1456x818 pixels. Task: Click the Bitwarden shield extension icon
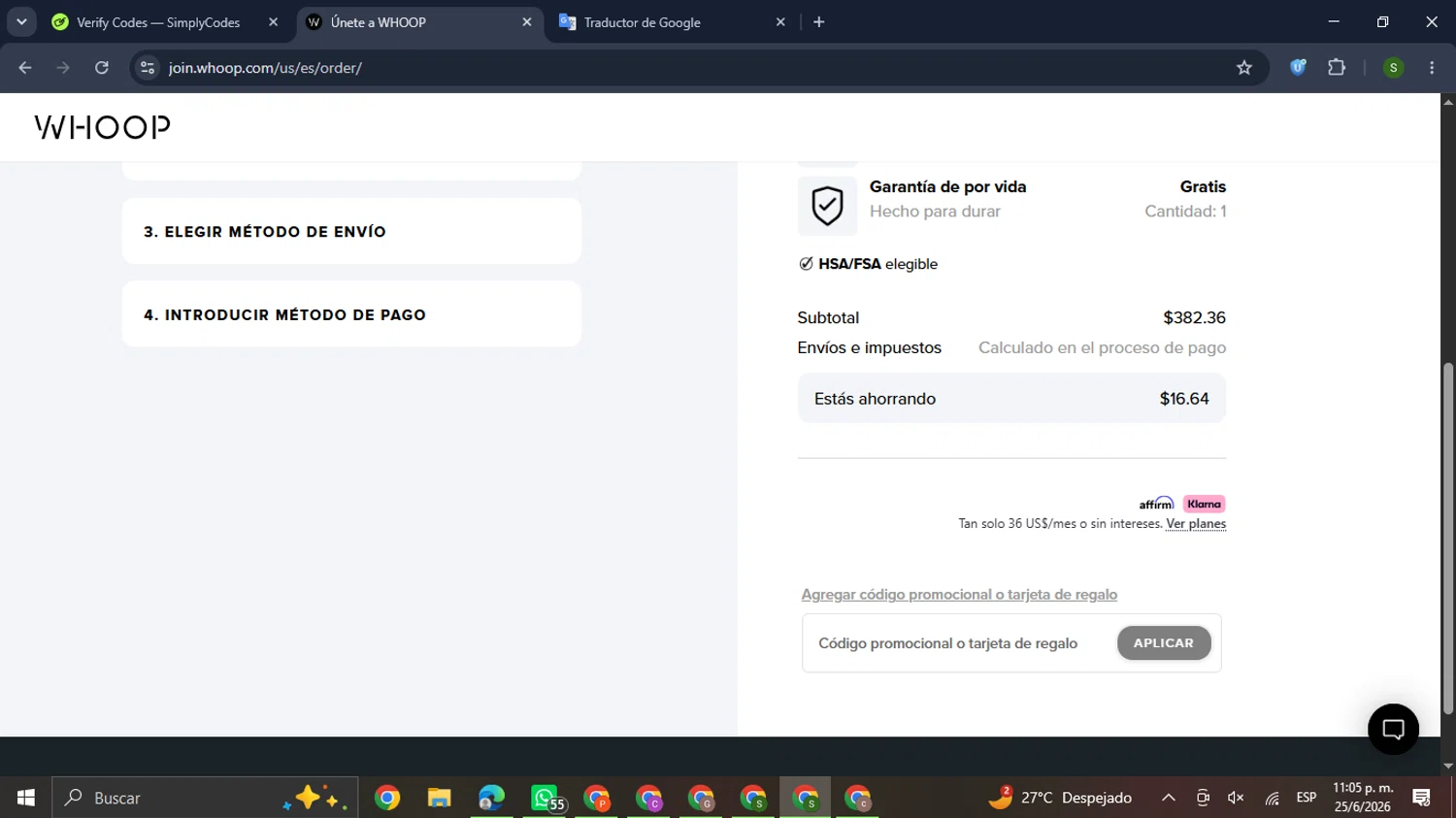coord(1298,68)
